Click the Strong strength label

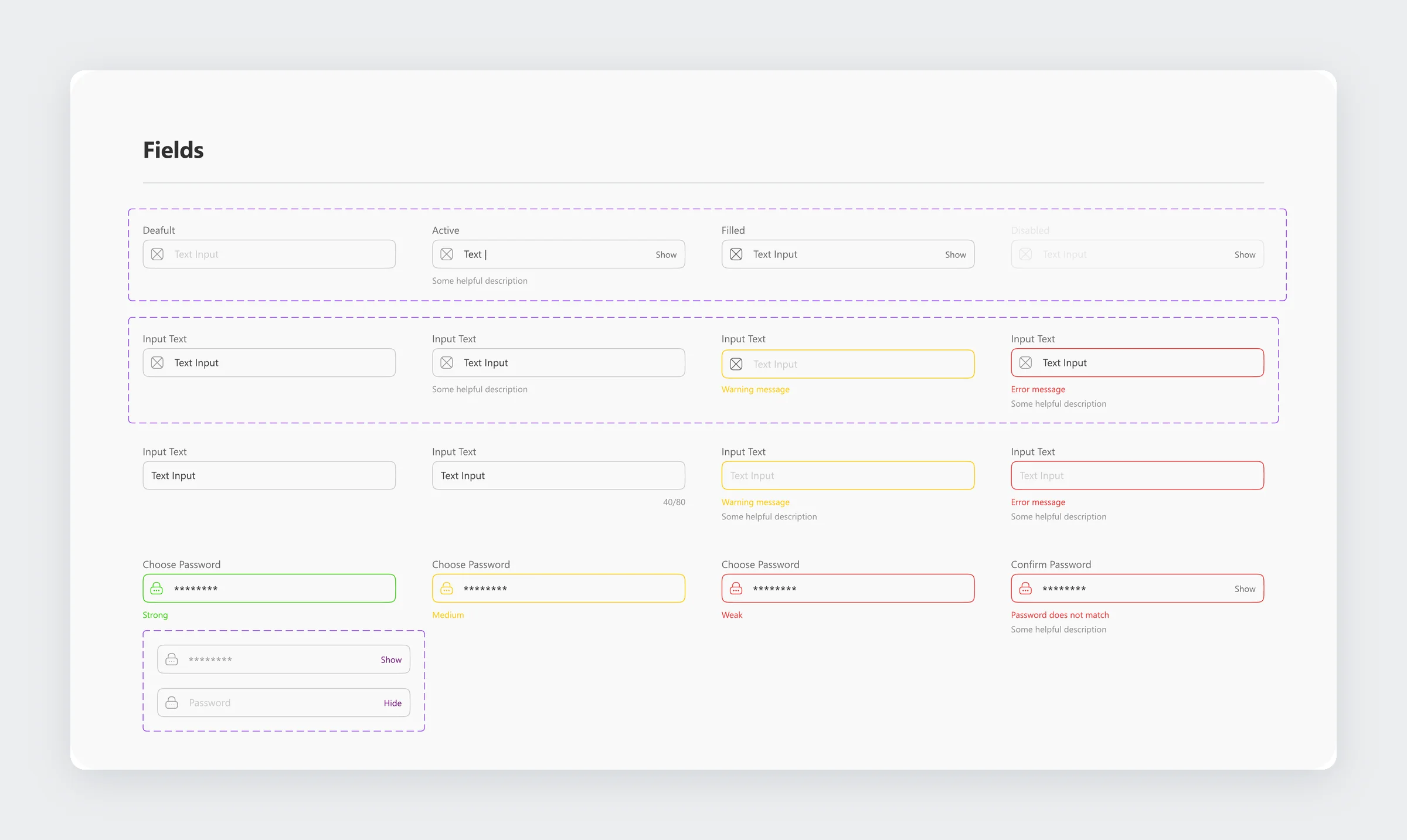click(x=155, y=615)
